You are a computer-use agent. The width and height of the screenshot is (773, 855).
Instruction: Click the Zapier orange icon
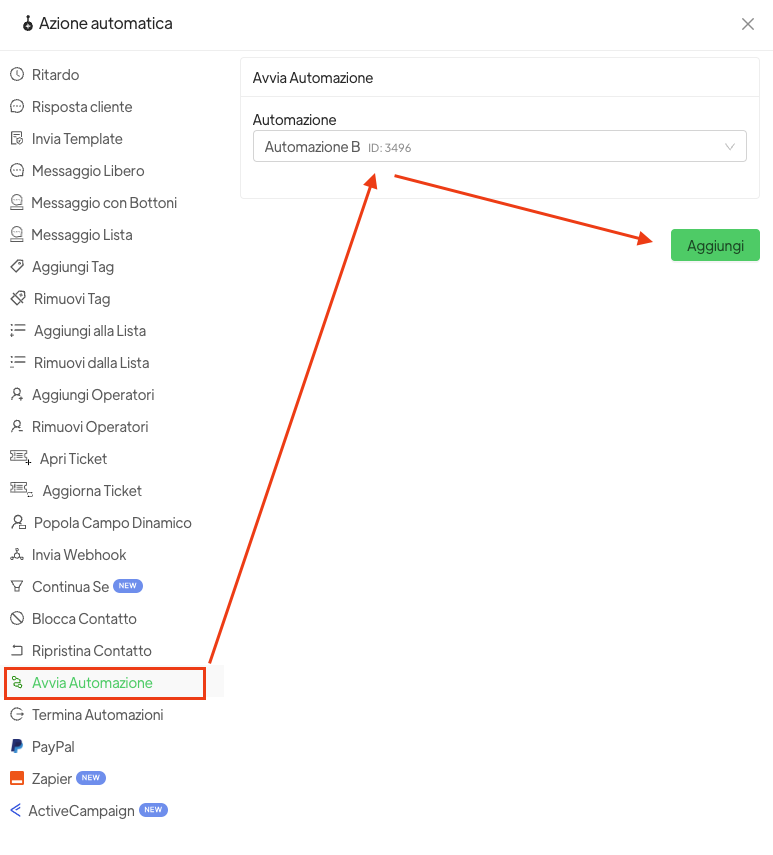[16, 779]
